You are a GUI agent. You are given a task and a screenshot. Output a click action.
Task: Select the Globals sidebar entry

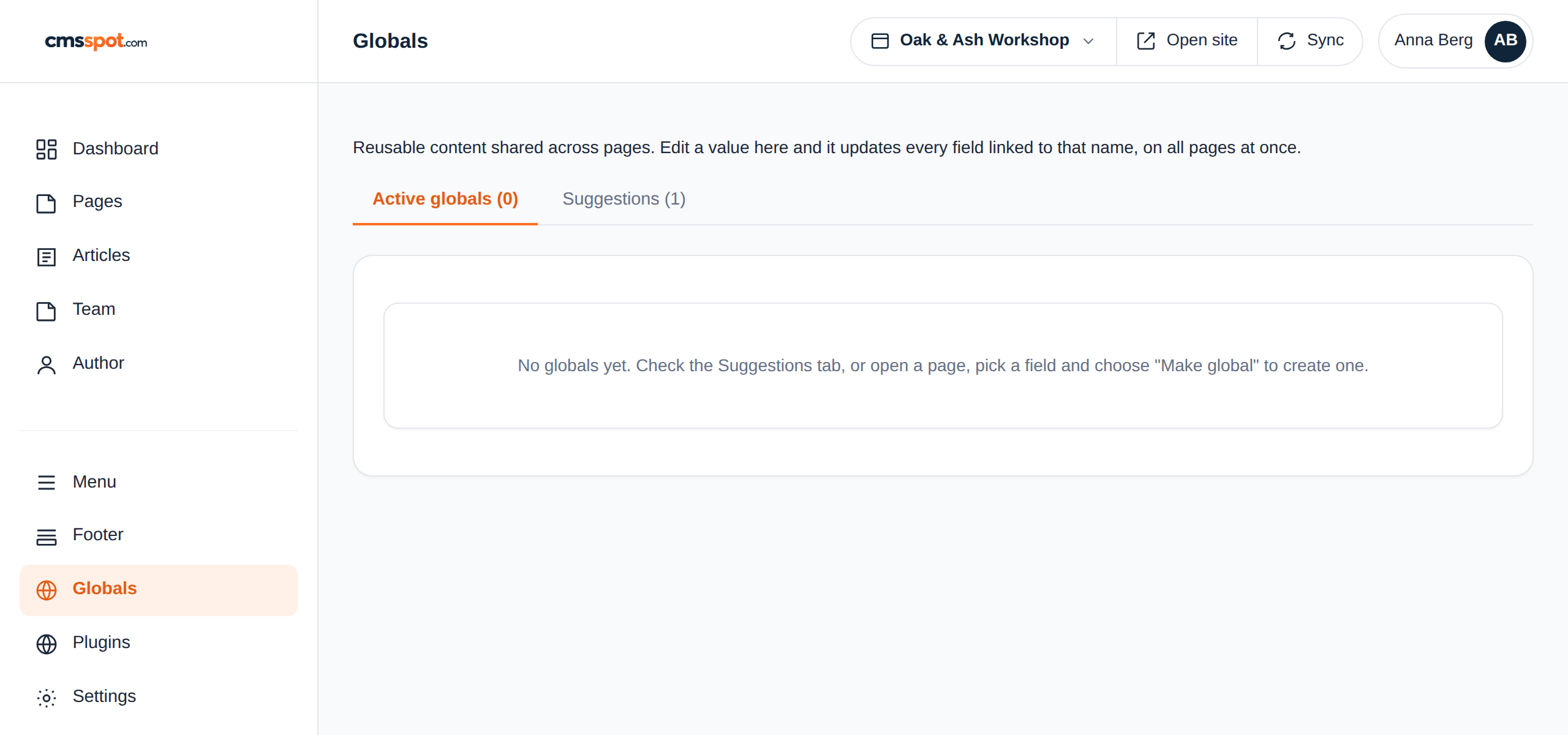point(159,590)
